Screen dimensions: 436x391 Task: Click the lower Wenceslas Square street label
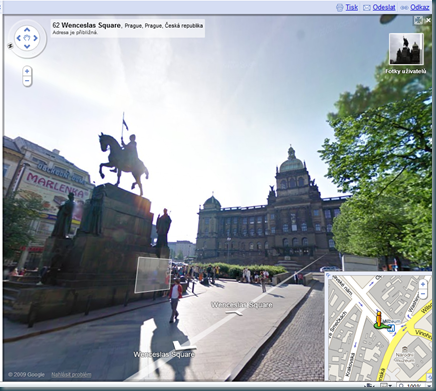[164, 355]
